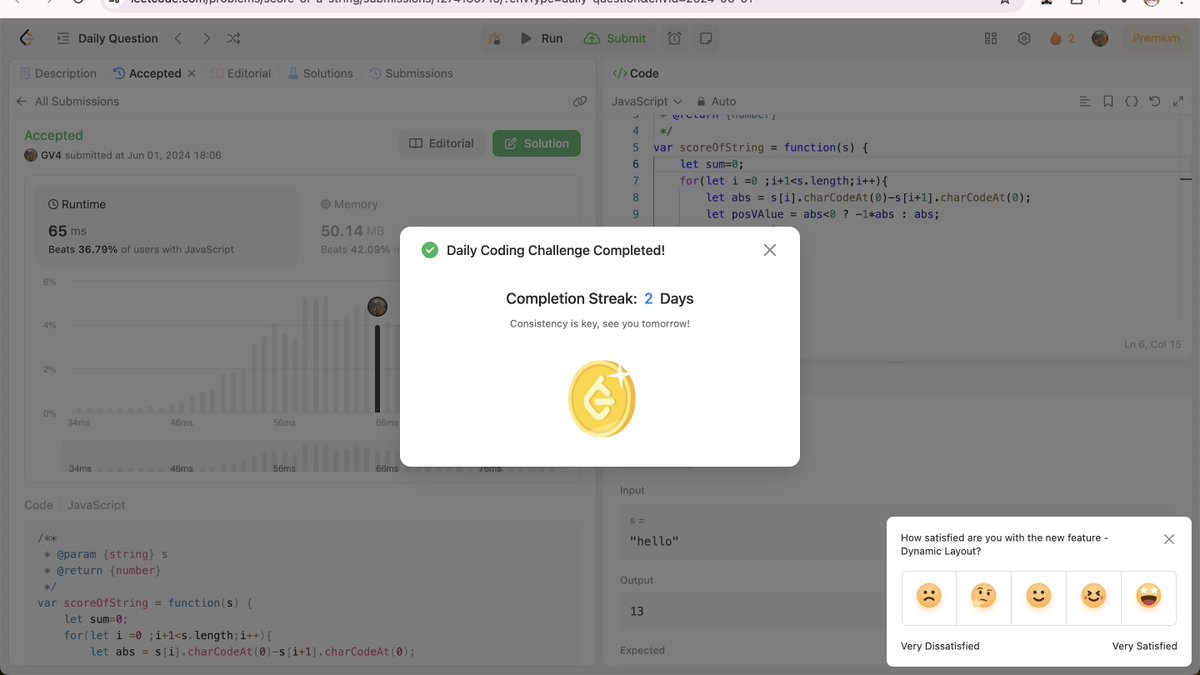
Task: Pick the neutral emoji on satisfaction scale
Action: 1038,597
